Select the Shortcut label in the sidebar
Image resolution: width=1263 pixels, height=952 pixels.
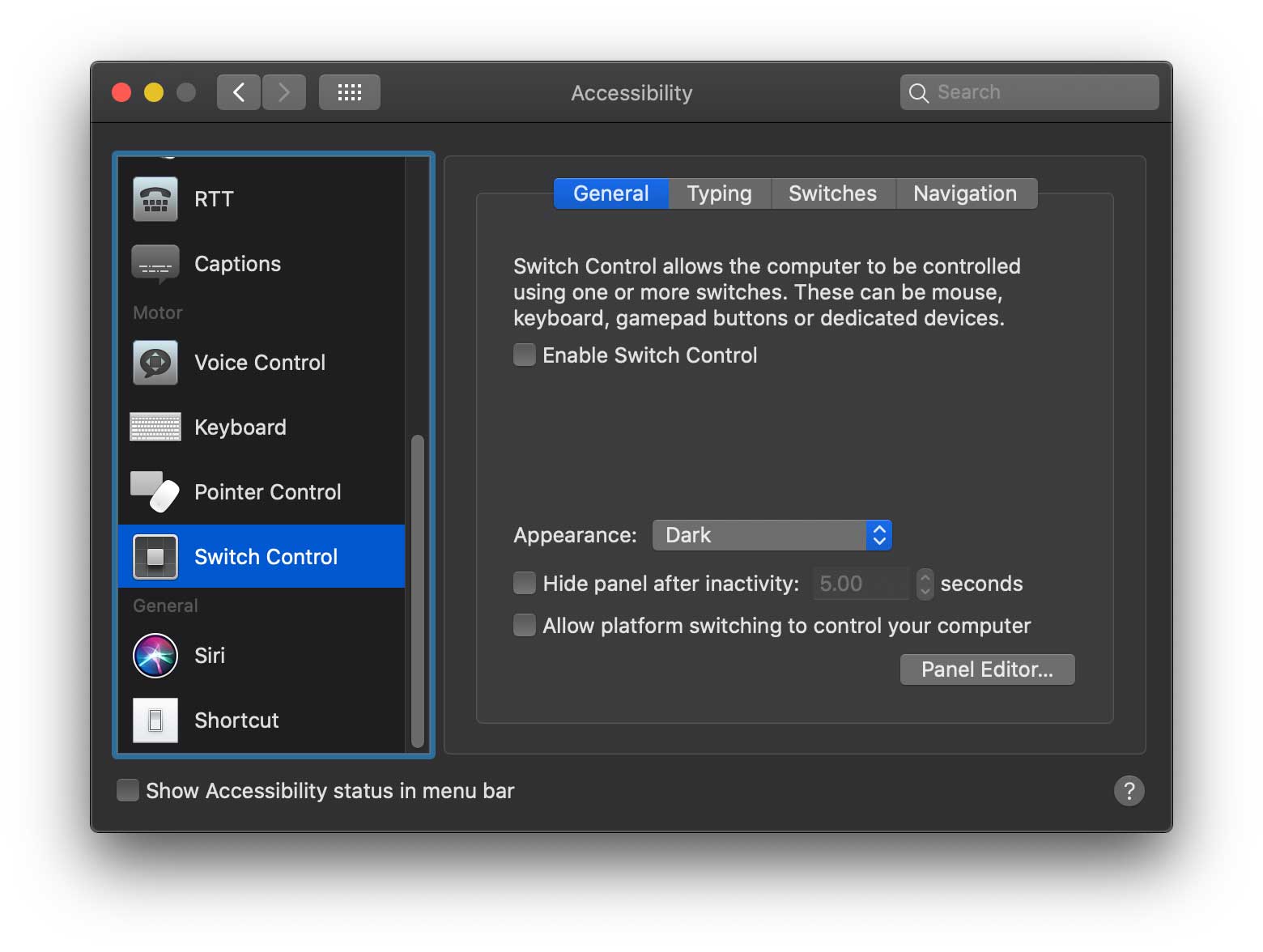click(237, 720)
